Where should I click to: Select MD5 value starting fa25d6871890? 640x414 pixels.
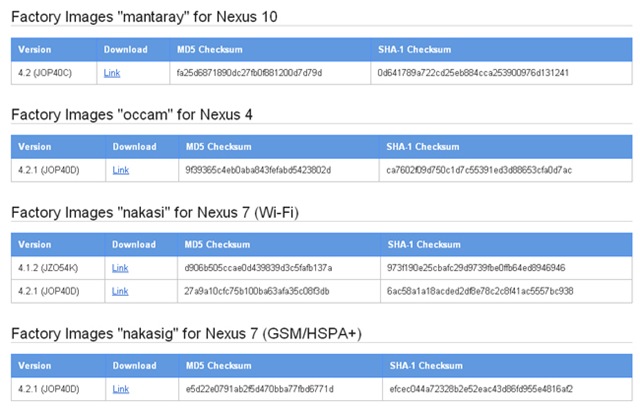click(x=249, y=73)
